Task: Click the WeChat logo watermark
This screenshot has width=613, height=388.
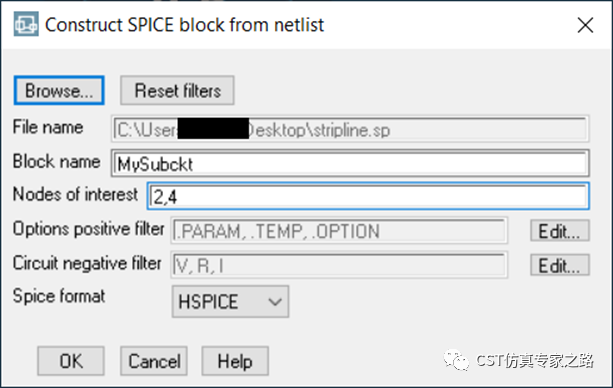Action: tap(456, 360)
